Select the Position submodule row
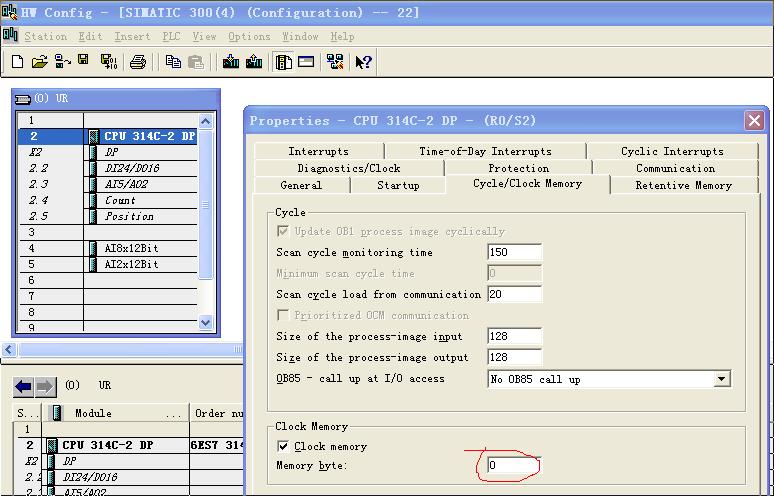The height and width of the screenshot is (496, 774). (x=107, y=216)
